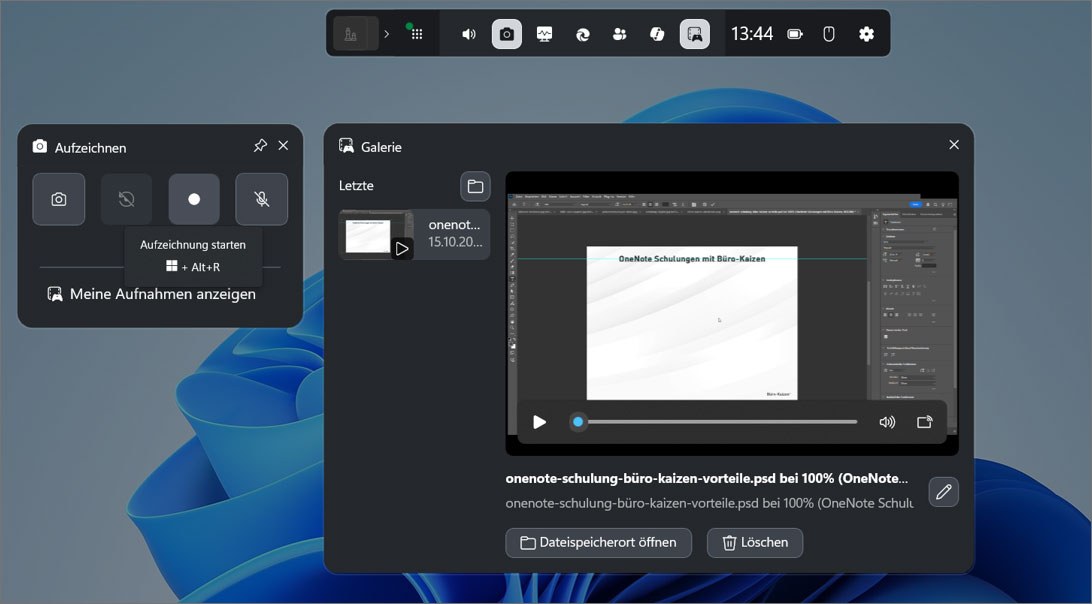
Task: Open the widget menu grid icon
Action: pyautogui.click(x=417, y=34)
